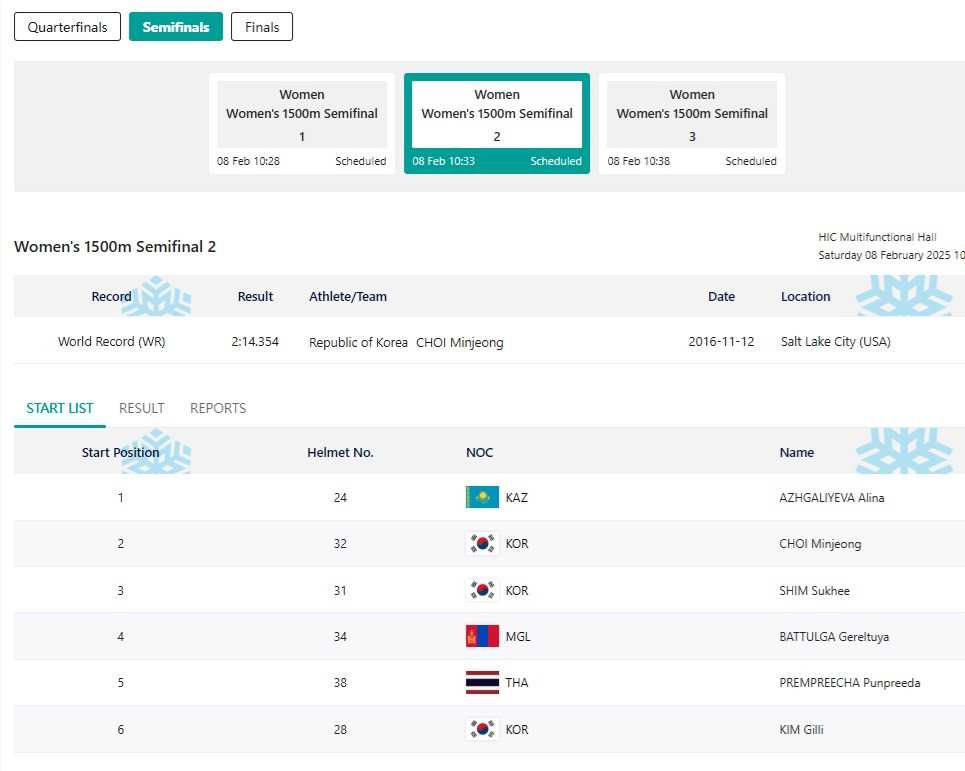
Task: Open athlete KIM Gilli
Action: point(801,730)
